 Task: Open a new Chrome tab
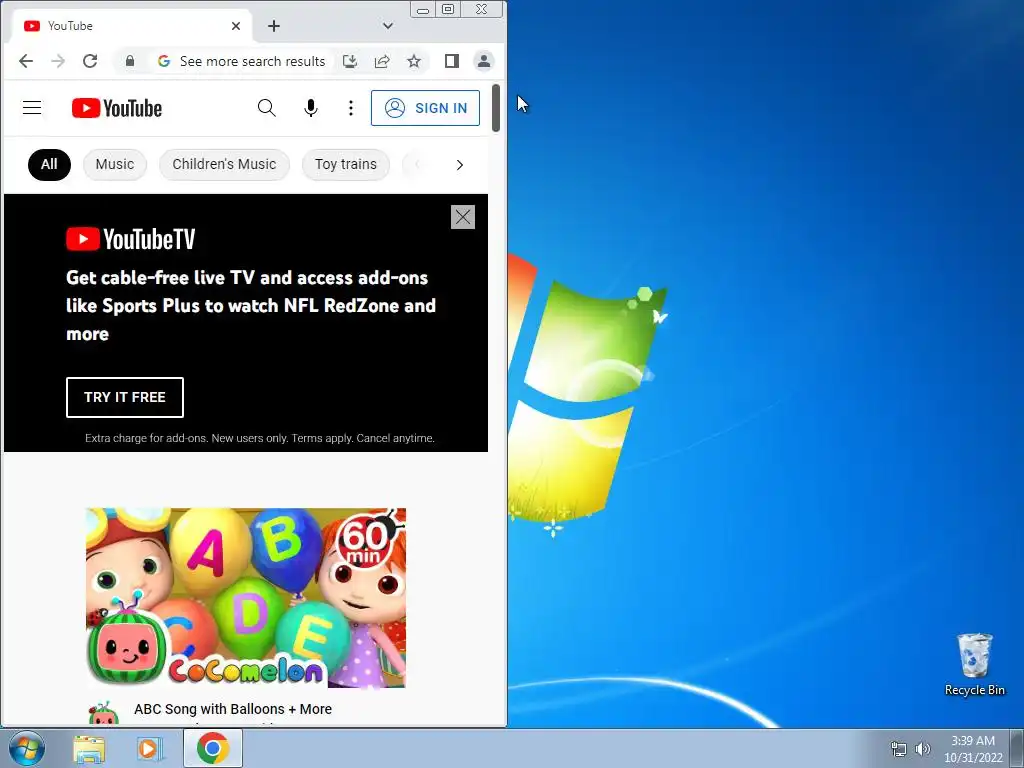[274, 26]
